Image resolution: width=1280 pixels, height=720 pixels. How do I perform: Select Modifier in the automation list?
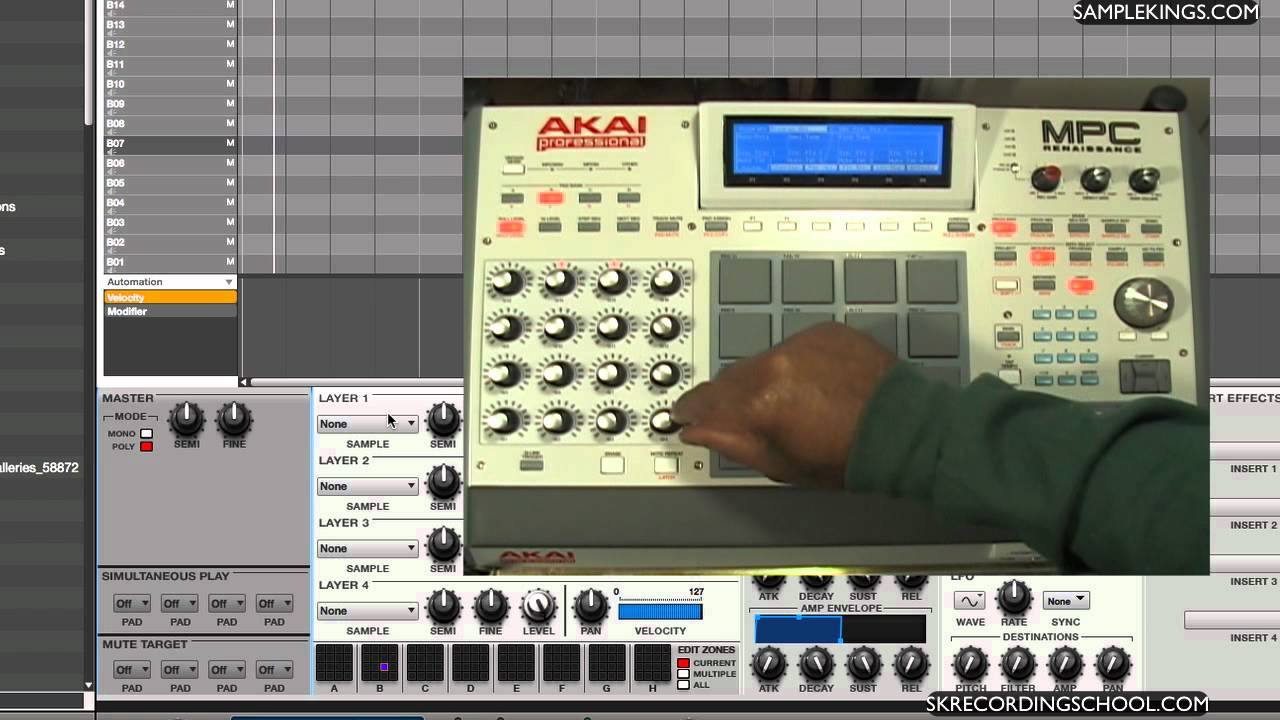pyautogui.click(x=170, y=311)
